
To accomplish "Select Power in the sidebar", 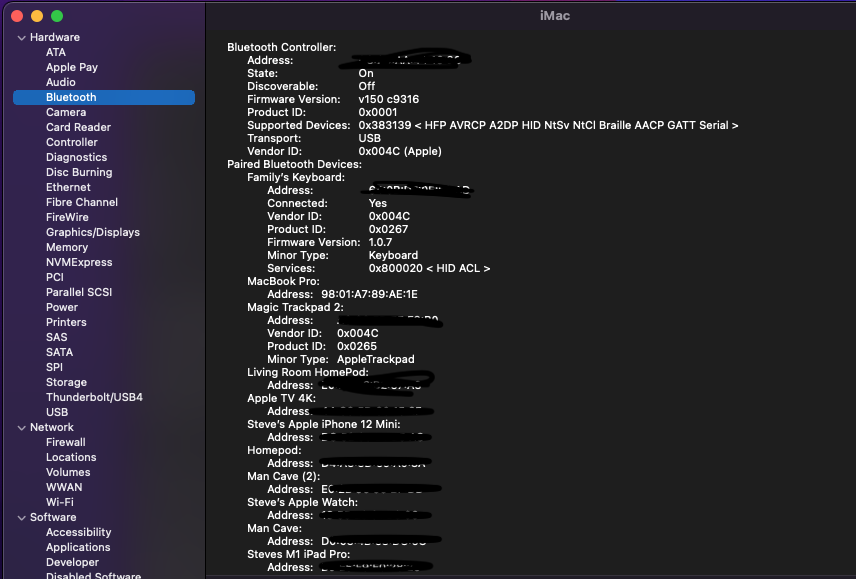I will (x=62, y=307).
